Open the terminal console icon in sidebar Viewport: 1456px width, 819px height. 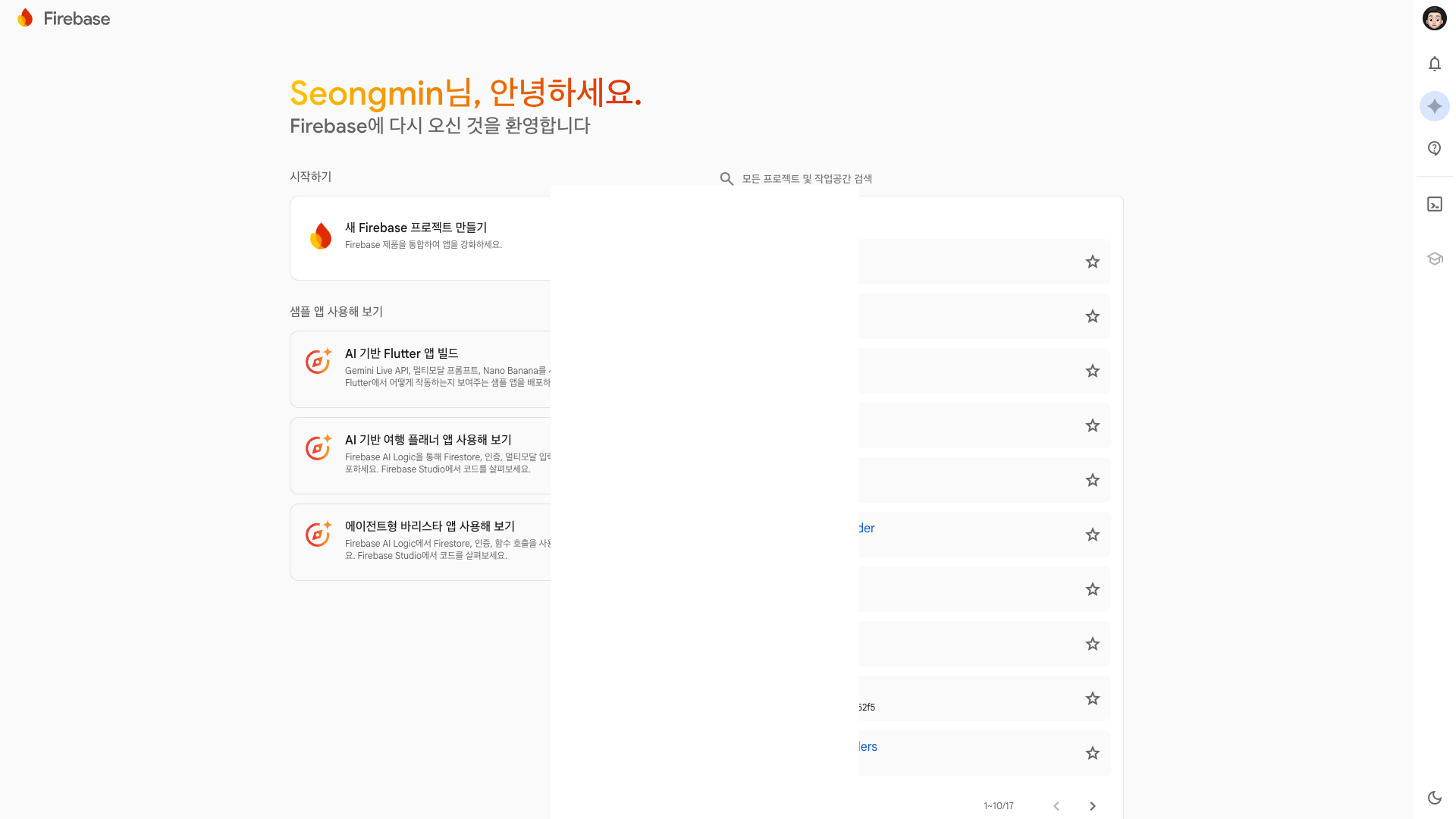[x=1434, y=204]
